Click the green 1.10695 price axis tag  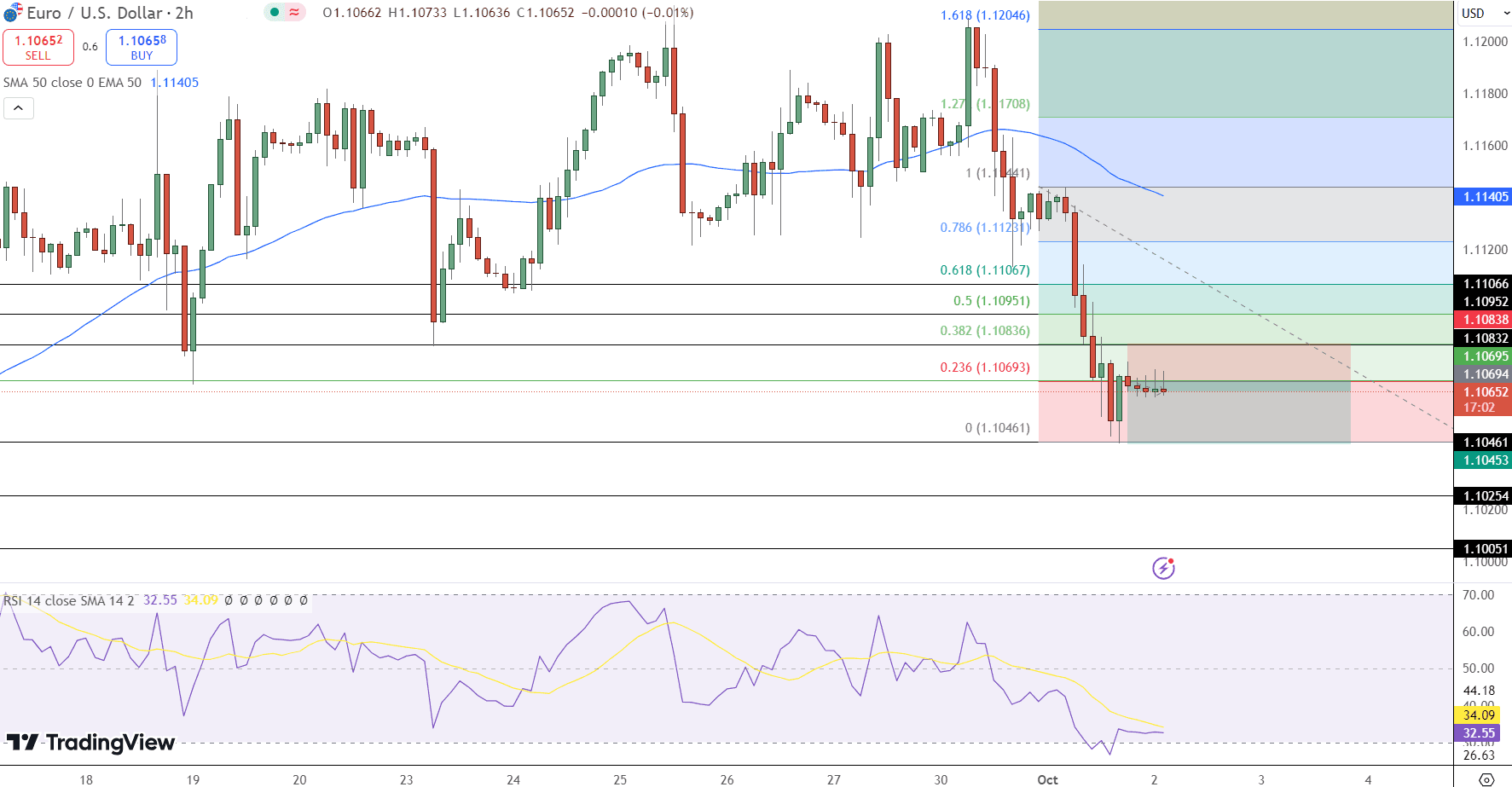click(1483, 356)
